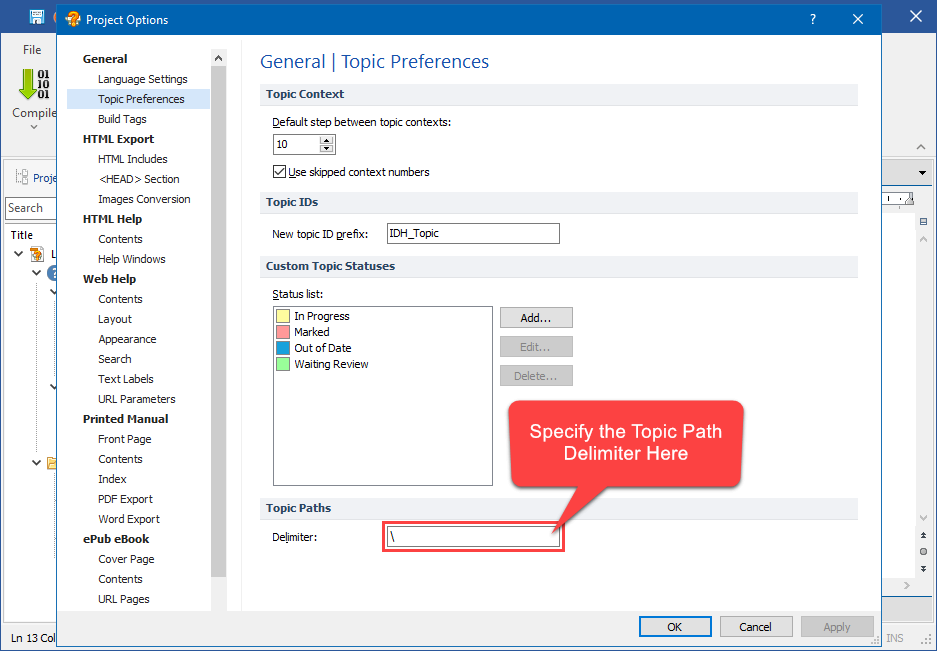
Task: Open Printed Manual Index page
Action: click(x=112, y=479)
